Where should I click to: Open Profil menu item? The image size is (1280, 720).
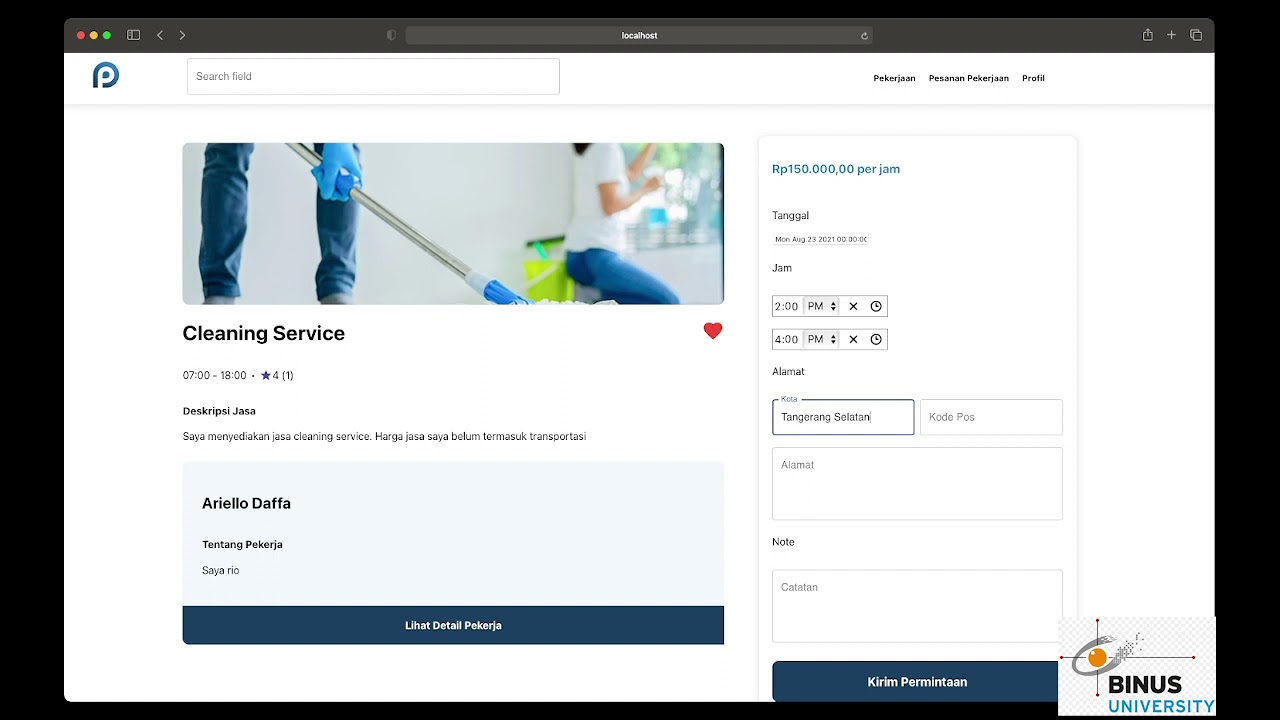click(1033, 78)
